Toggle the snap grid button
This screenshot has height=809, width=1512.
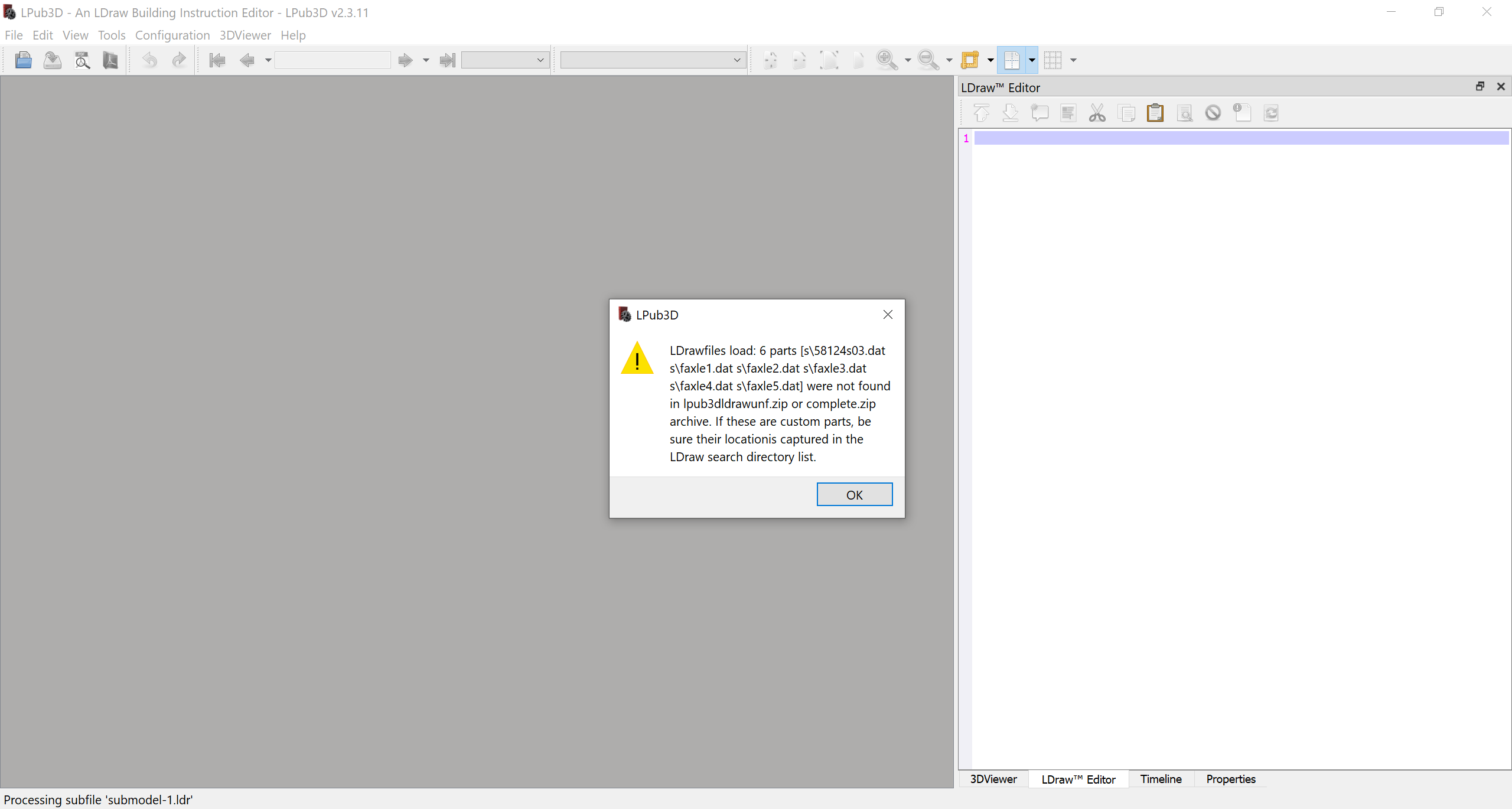tap(1053, 60)
